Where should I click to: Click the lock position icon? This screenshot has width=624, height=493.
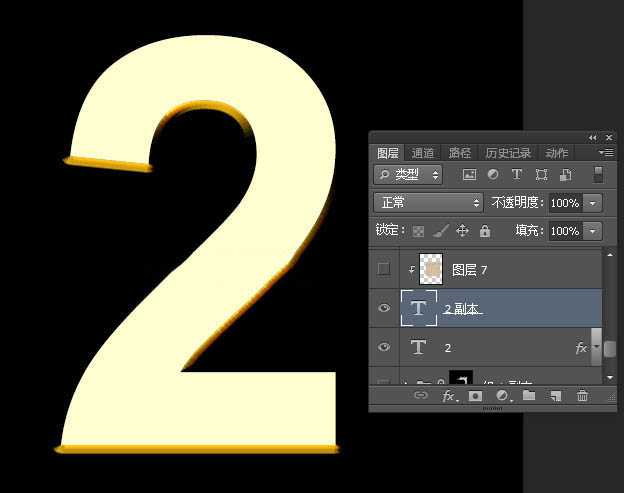click(x=462, y=231)
